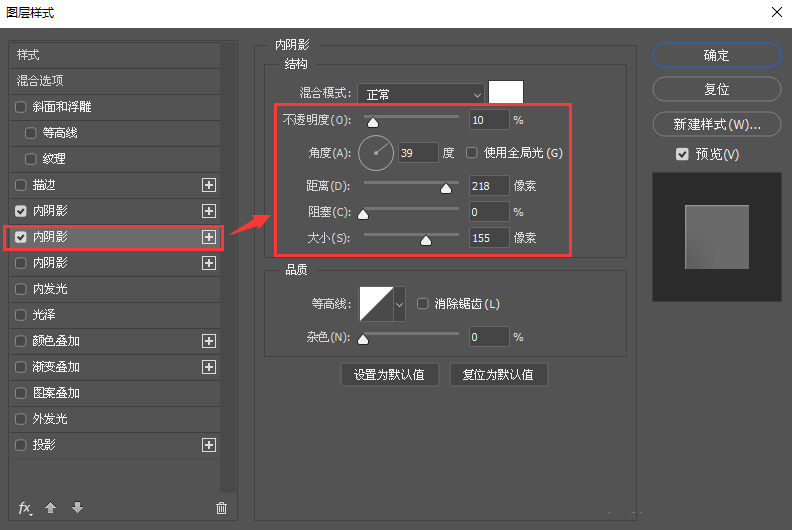Screen dimensions: 792x530
Task: Click the 设置为默认值 button
Action: click(x=389, y=375)
